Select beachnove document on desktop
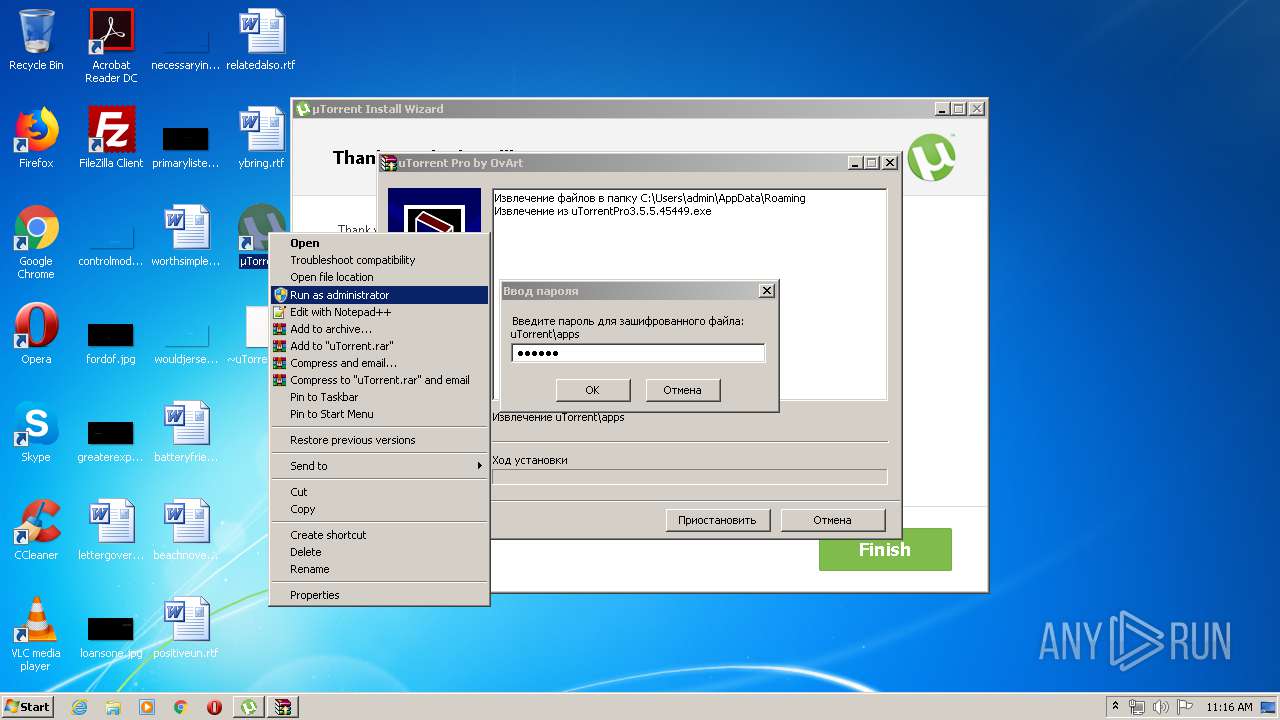This screenshot has height=720, width=1280. (186, 530)
